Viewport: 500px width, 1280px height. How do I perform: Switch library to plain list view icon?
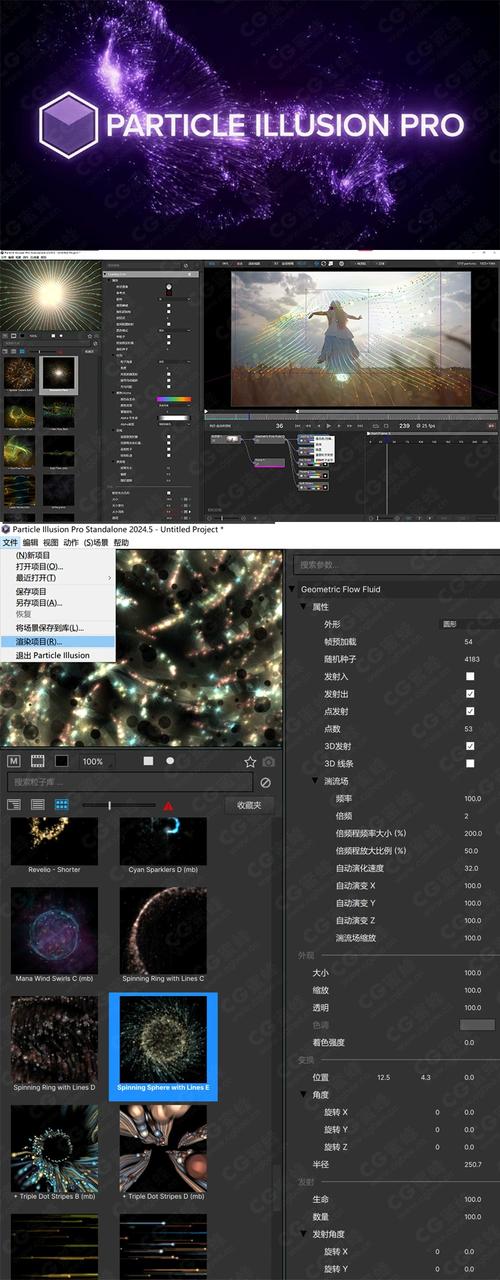click(38, 804)
